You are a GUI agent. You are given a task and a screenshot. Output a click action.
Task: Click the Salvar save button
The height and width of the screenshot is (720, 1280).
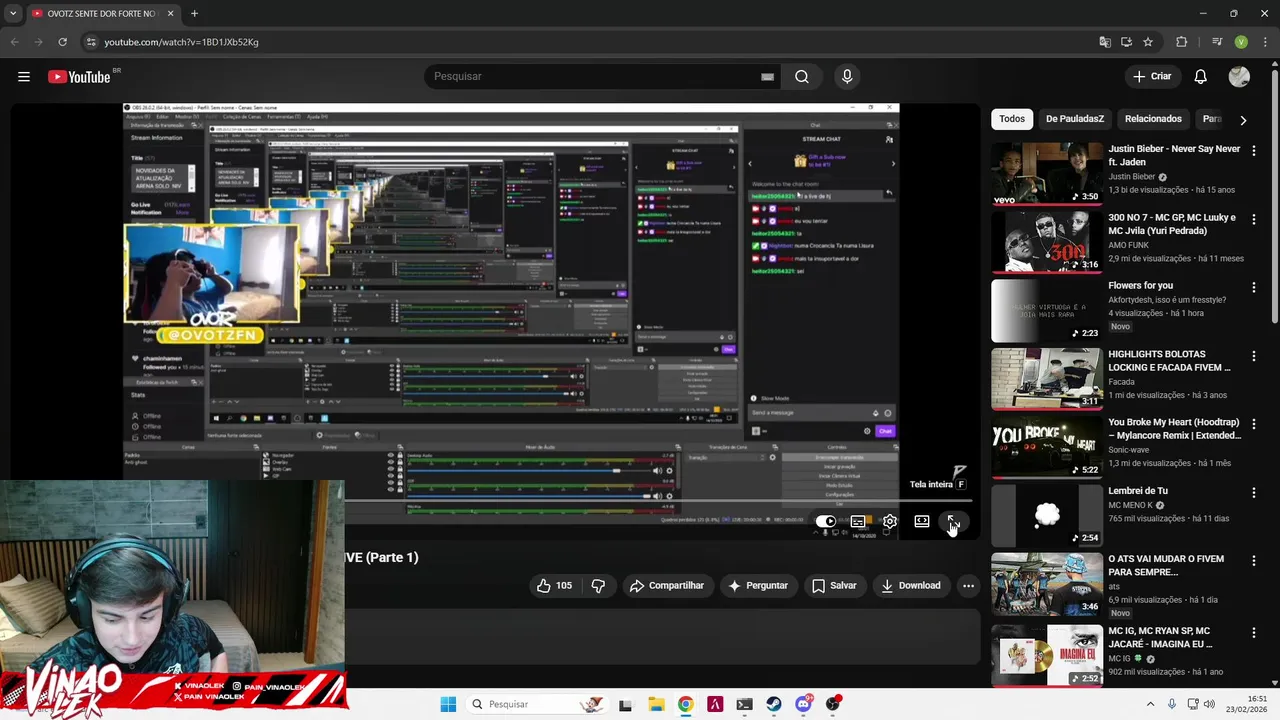click(834, 586)
